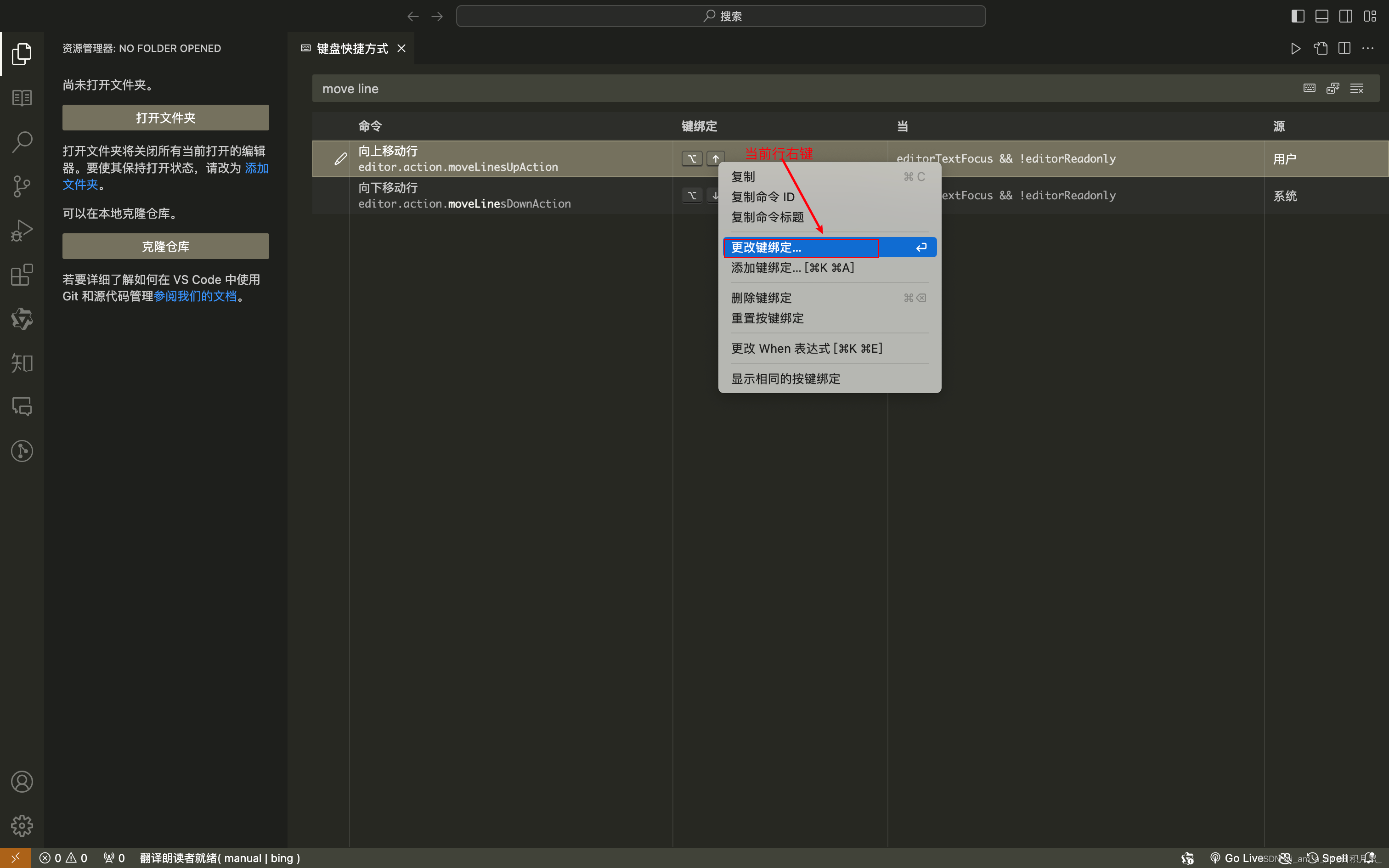This screenshot has width=1389, height=868.
Task: Open the editor More Actions ellipsis menu
Action: pos(1368,48)
